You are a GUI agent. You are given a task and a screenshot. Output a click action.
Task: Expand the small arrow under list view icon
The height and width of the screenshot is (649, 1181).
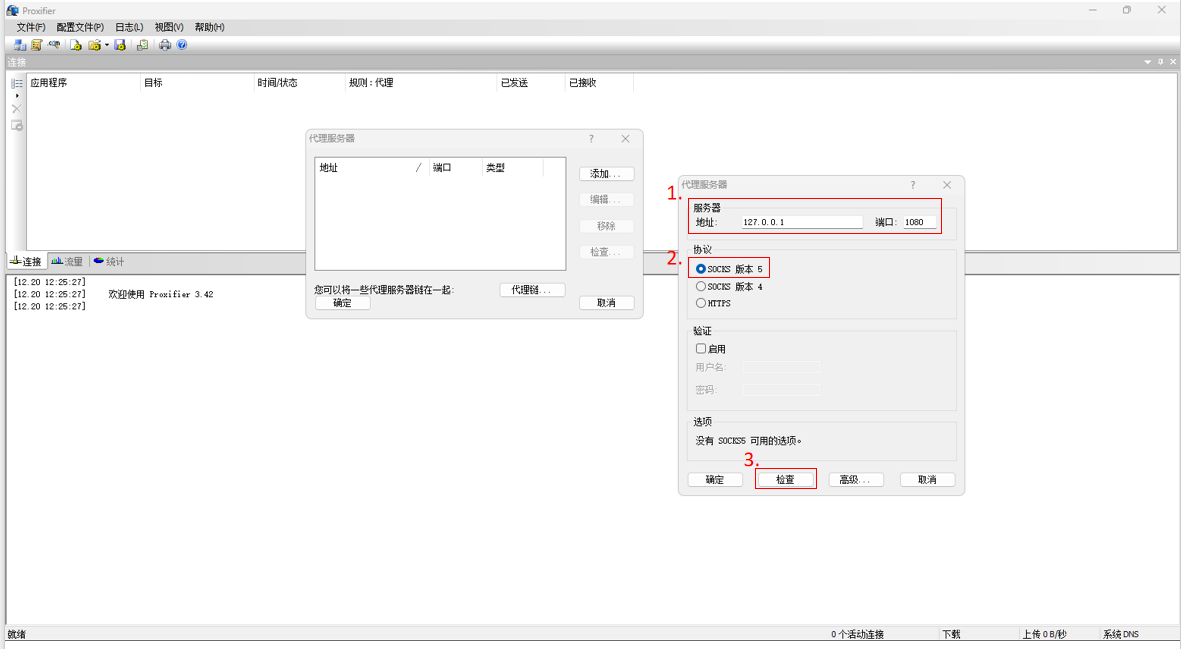click(x=17, y=96)
